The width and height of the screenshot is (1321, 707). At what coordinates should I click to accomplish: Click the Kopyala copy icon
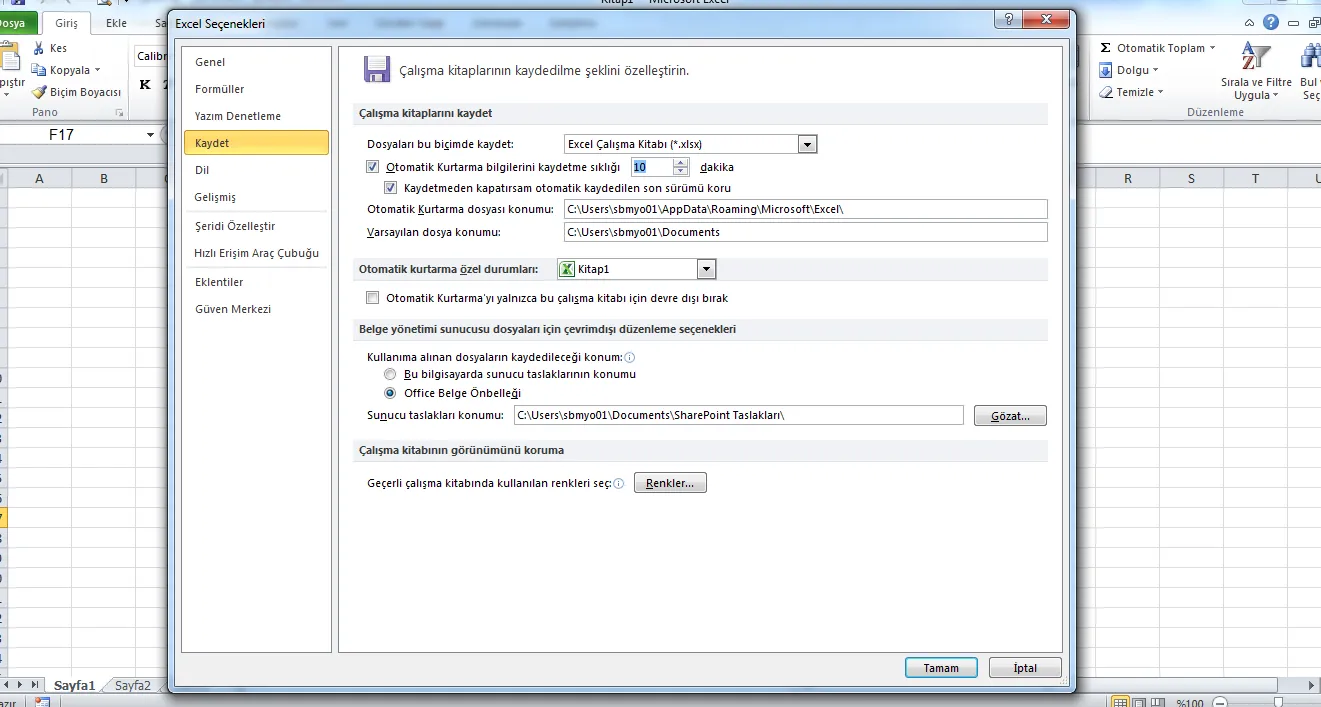[39, 70]
